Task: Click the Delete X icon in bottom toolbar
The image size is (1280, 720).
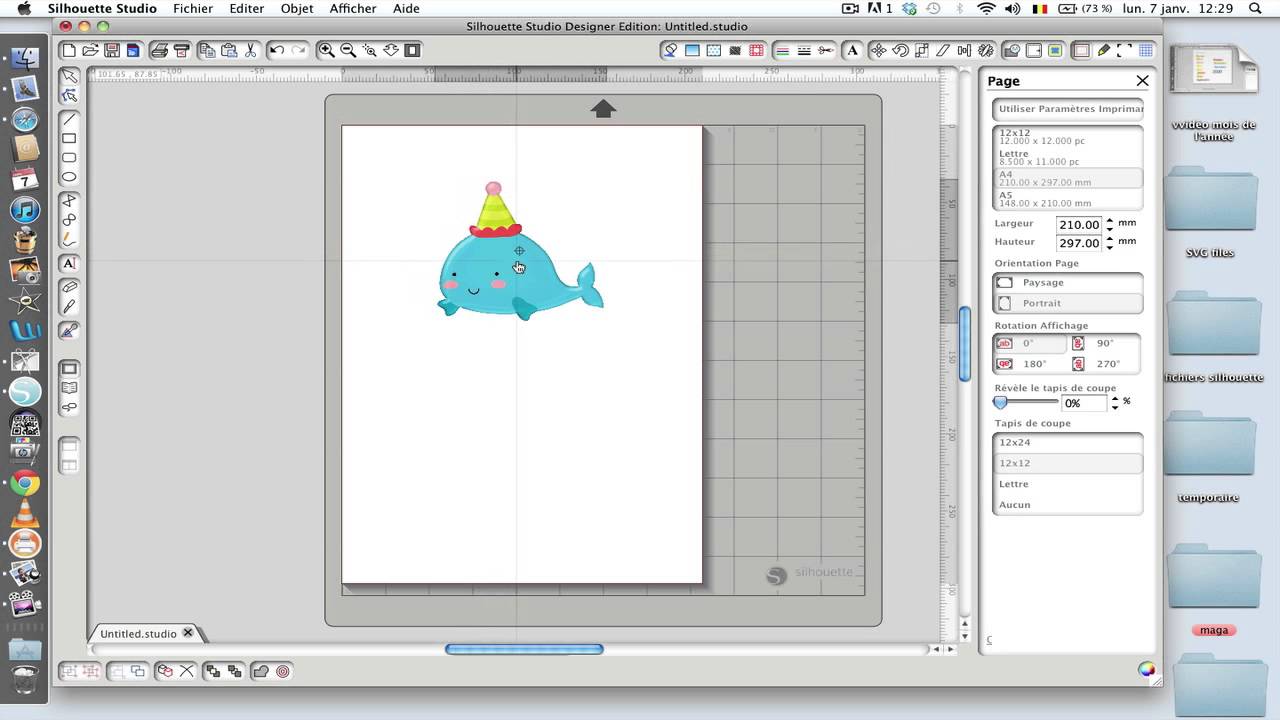Action: point(186,672)
